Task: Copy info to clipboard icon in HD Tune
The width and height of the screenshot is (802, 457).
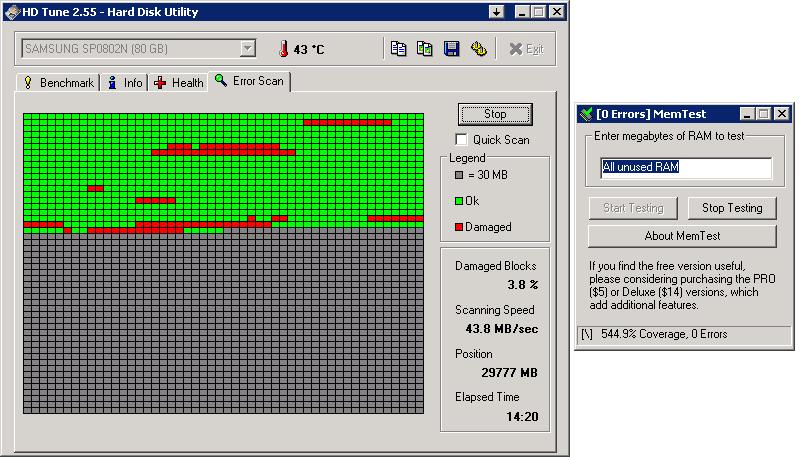Action: (398, 49)
